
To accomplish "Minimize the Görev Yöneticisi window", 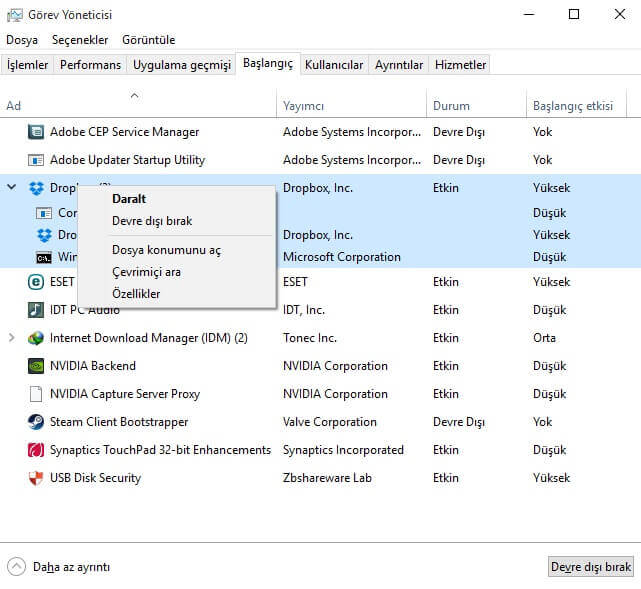I will (529, 15).
